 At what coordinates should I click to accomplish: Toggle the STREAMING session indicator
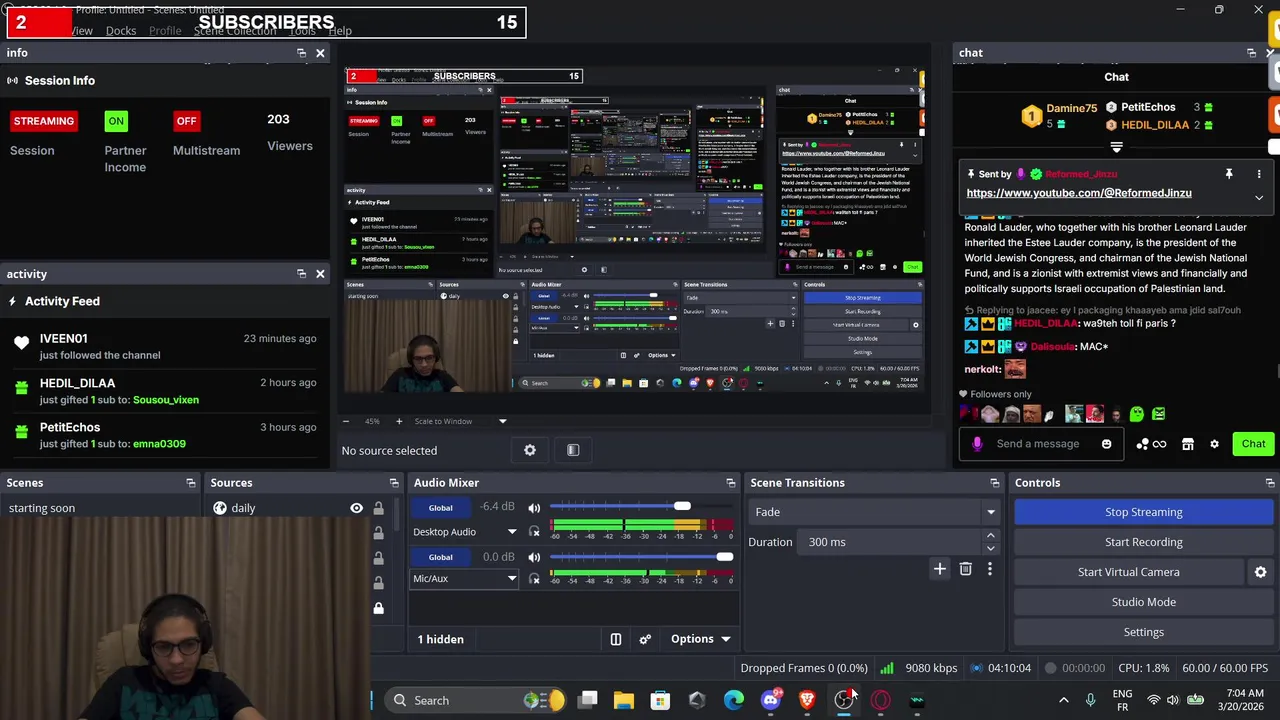tap(44, 121)
